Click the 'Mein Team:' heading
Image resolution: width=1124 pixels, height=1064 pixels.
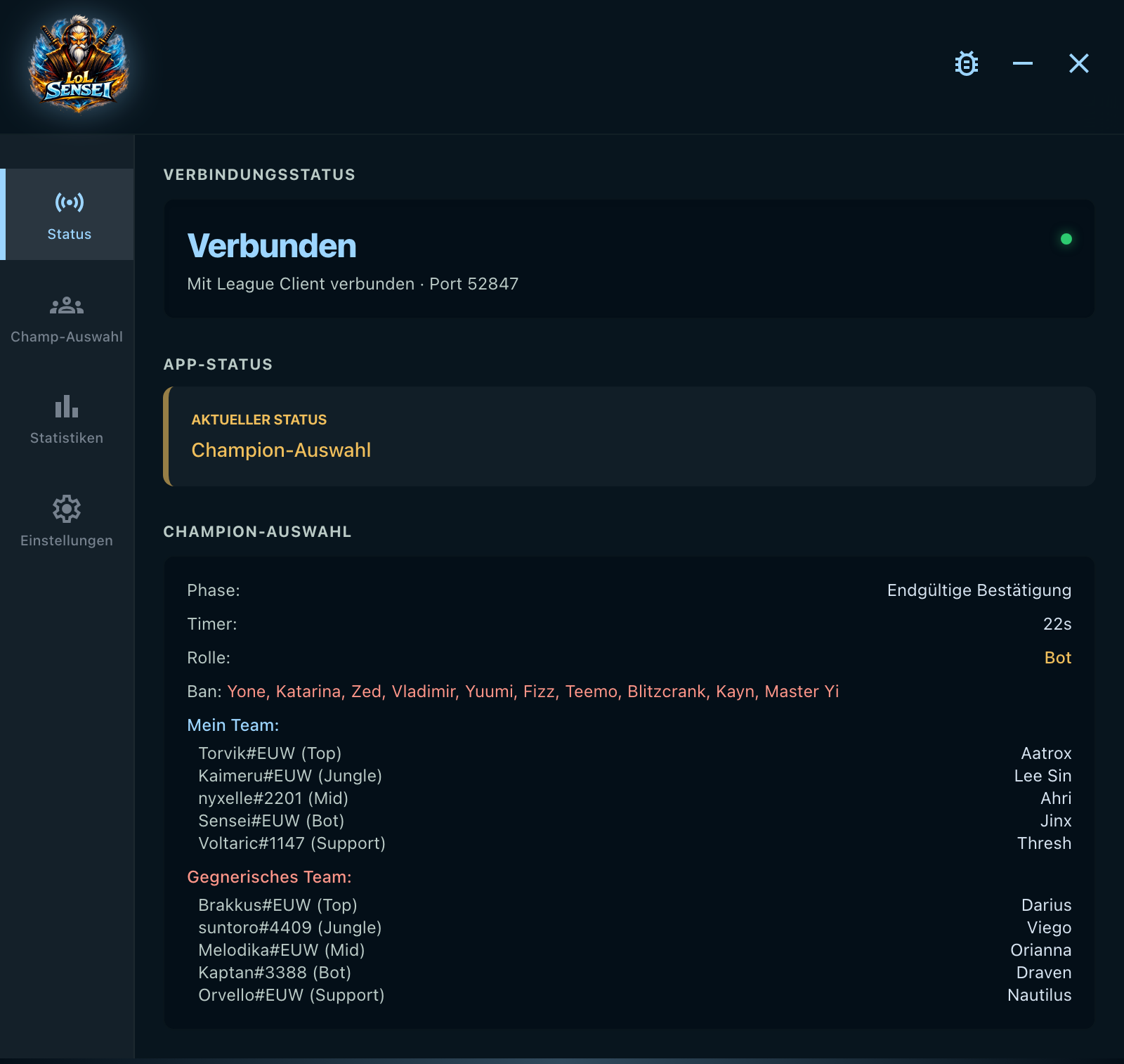point(233,725)
